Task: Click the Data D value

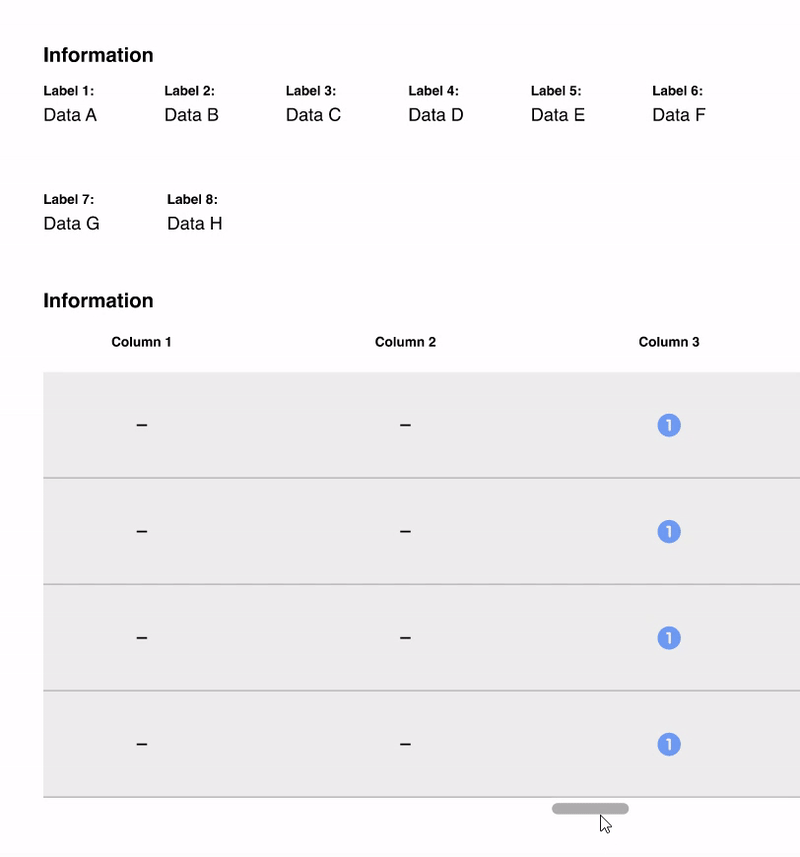Action: tap(436, 115)
